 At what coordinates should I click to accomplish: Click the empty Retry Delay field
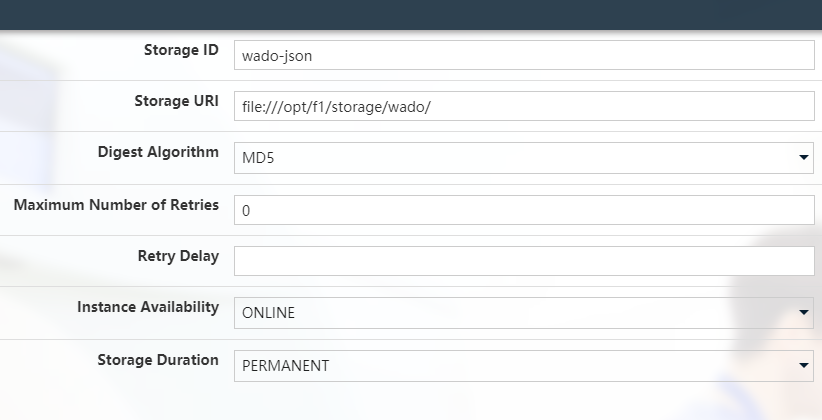(524, 261)
